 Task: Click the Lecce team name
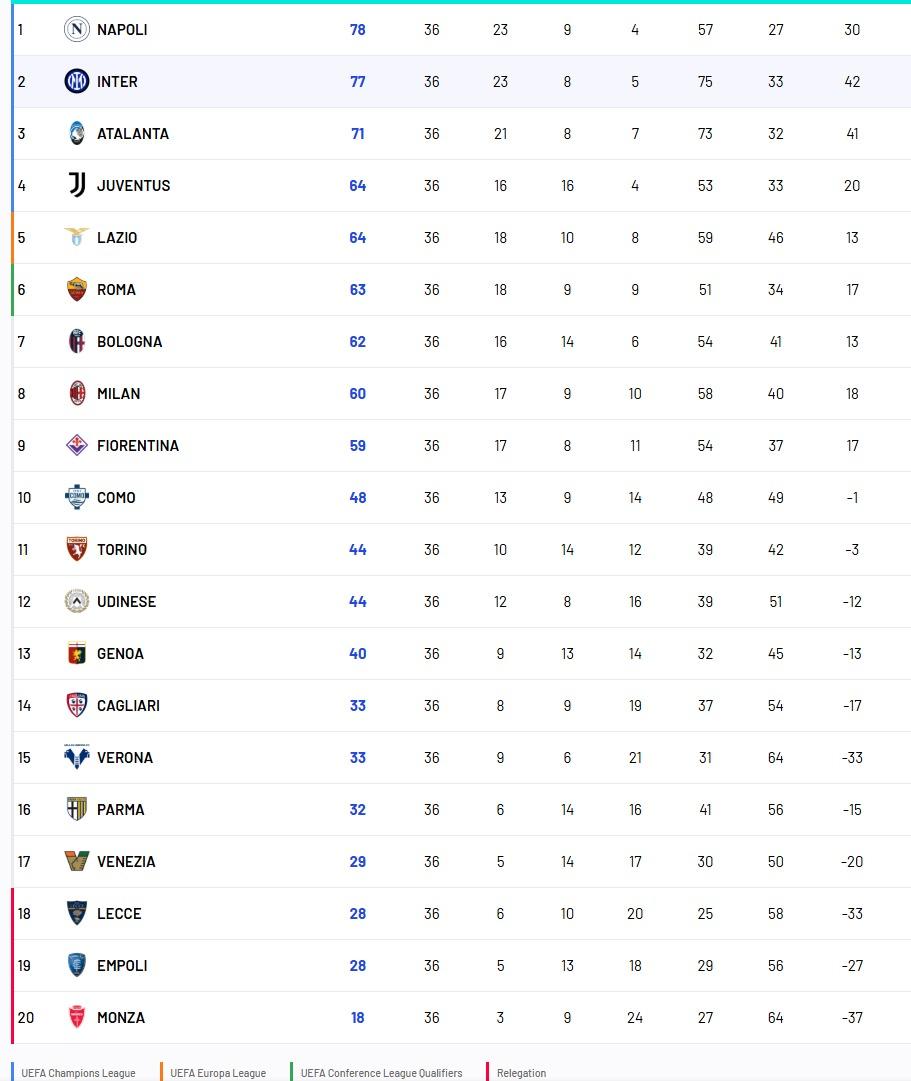pos(119,914)
